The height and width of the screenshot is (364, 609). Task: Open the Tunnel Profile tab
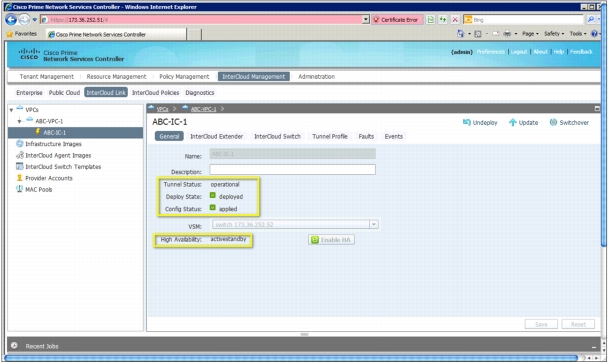[x=330, y=136]
